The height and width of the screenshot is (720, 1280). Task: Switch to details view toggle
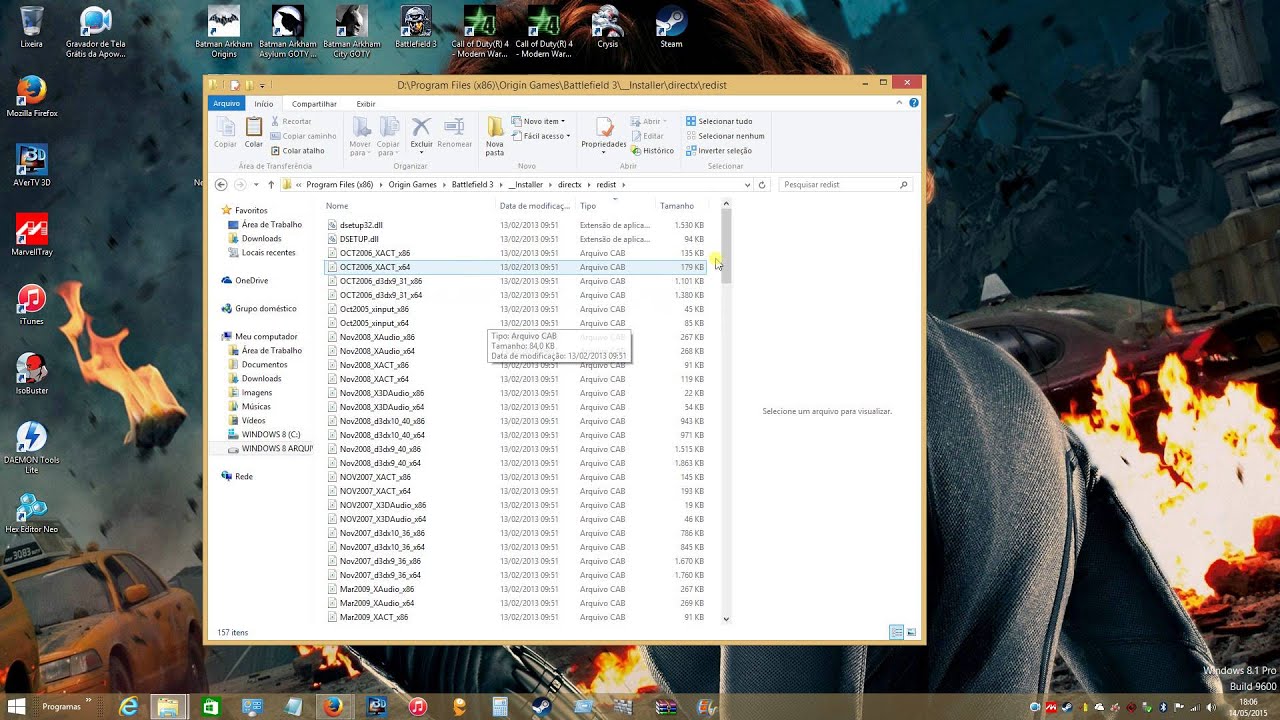coord(896,633)
